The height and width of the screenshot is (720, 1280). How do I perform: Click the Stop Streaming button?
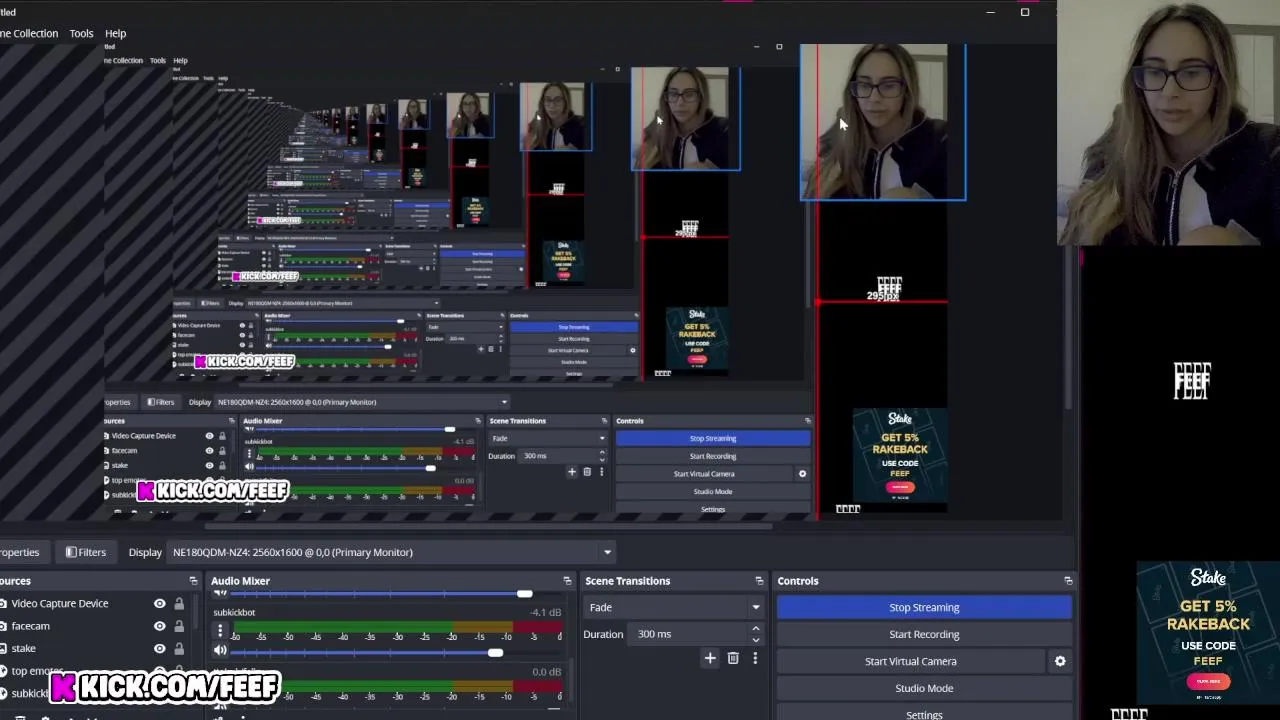[924, 607]
